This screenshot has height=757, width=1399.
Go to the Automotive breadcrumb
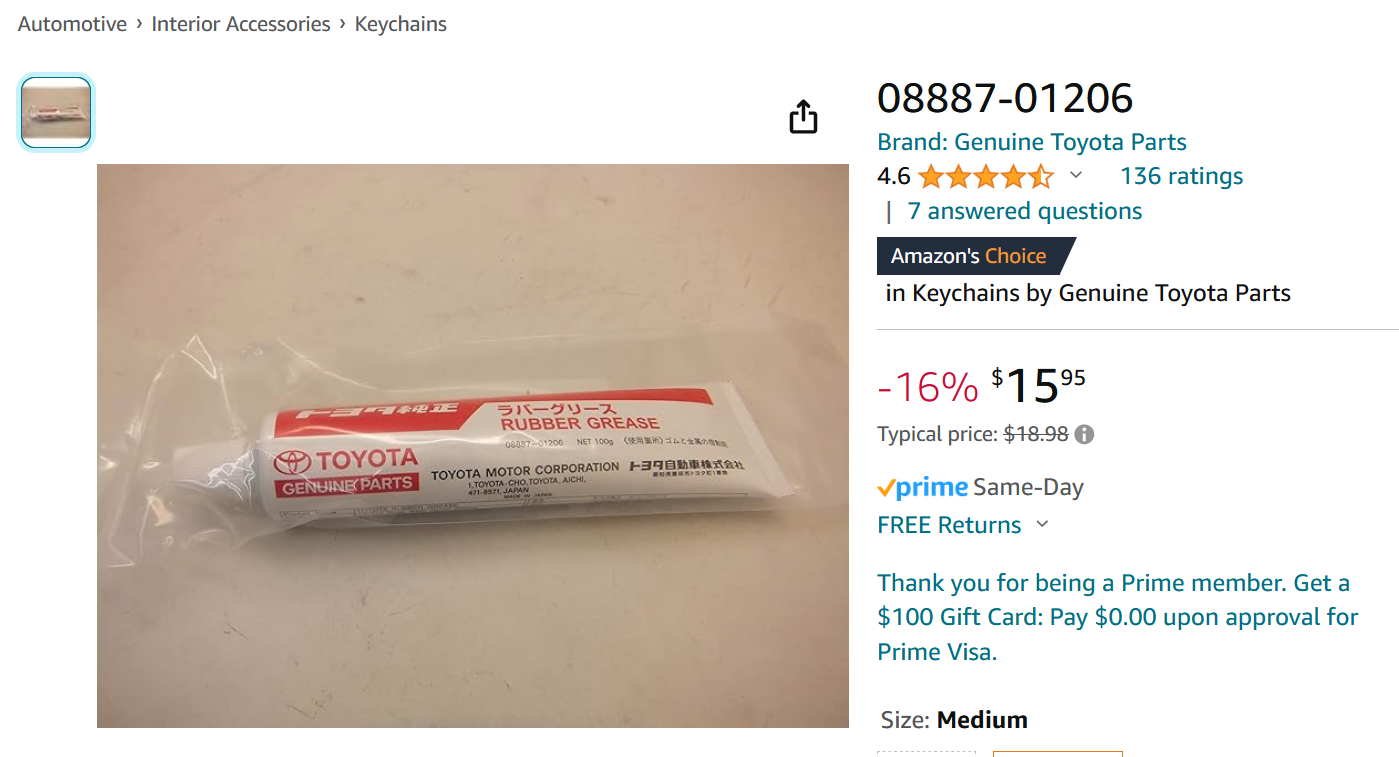[72, 24]
